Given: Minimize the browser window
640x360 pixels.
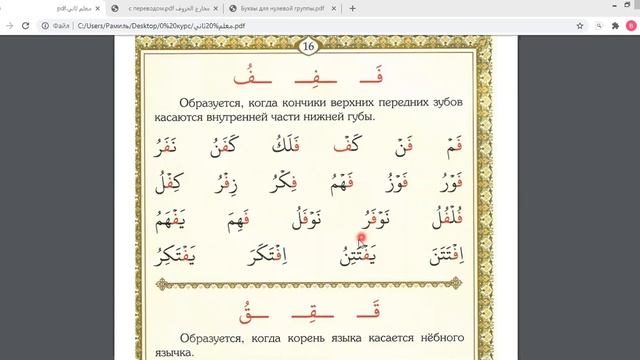Looking at the screenshot, I should pyautogui.click(x=615, y=5).
